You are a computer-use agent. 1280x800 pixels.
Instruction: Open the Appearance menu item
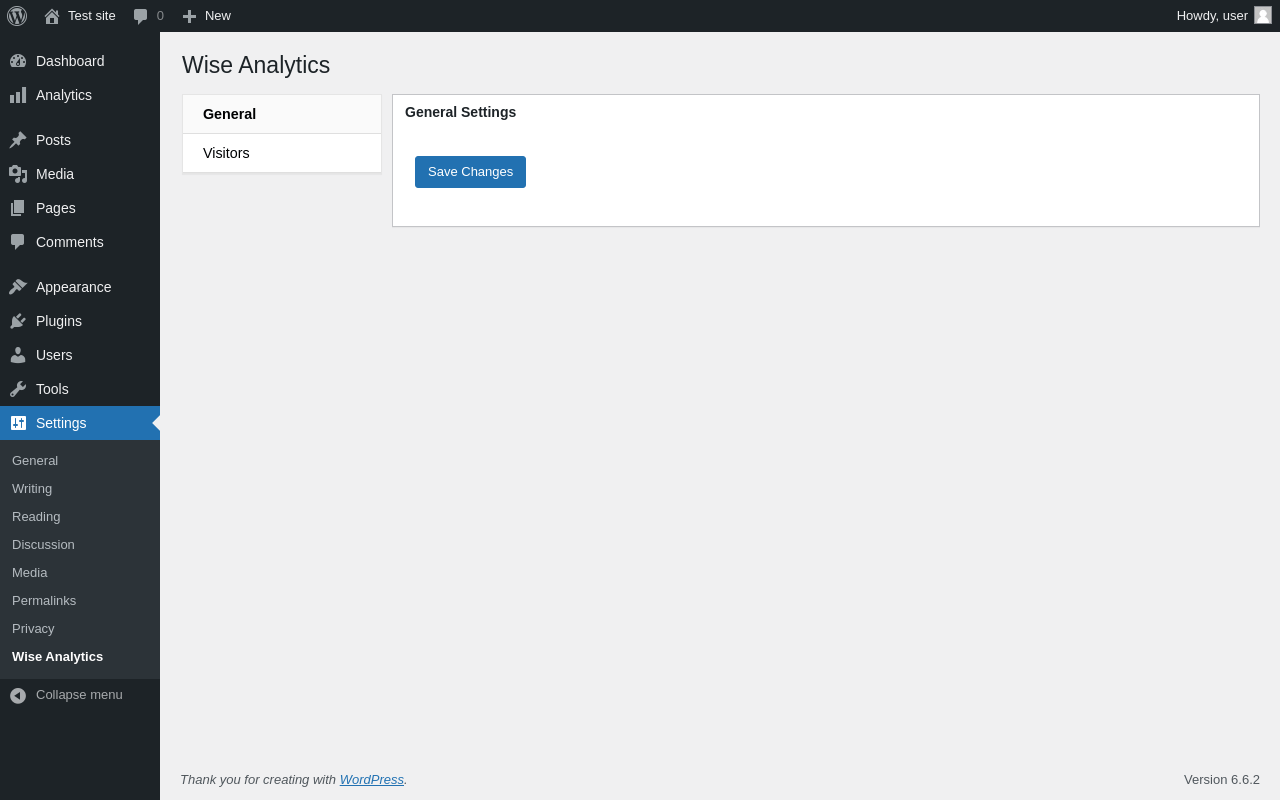[x=73, y=287]
